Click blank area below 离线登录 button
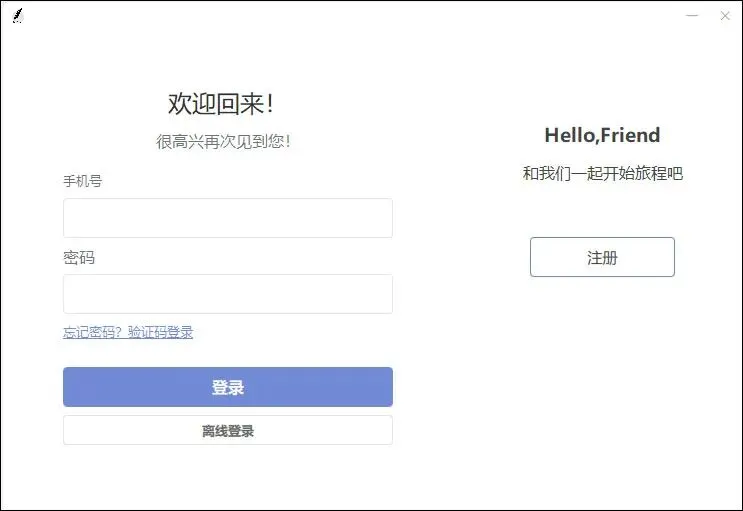Screen dimensions: 743x511 [x=227, y=475]
